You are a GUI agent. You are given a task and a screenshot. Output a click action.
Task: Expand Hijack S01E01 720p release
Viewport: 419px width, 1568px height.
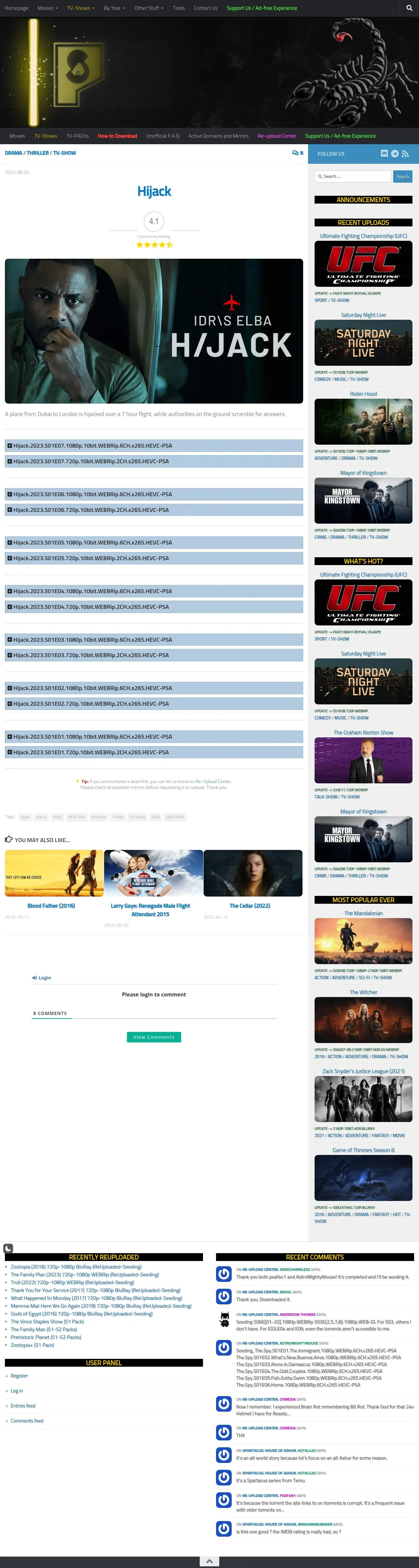pos(154,752)
